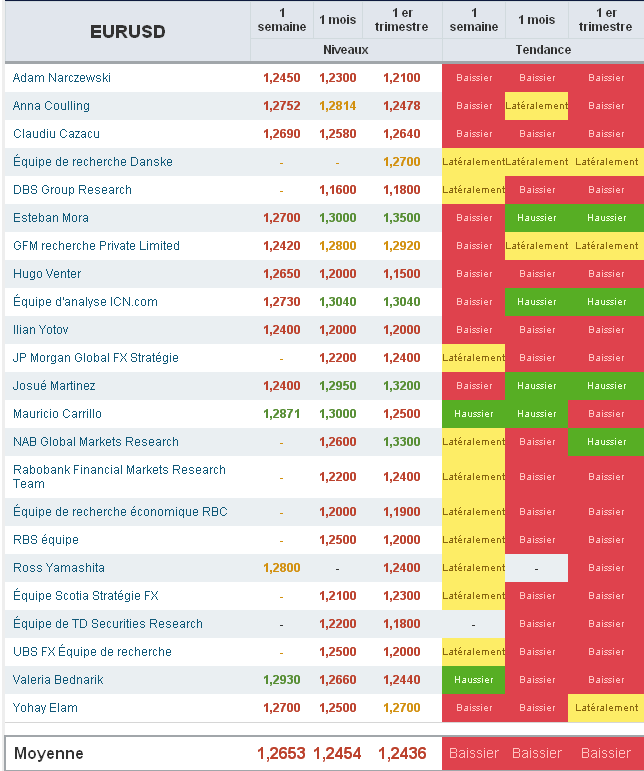The width and height of the screenshot is (644, 771).
Task: Click the Moyenne 1,2454 monthly average
Action: tap(337, 753)
